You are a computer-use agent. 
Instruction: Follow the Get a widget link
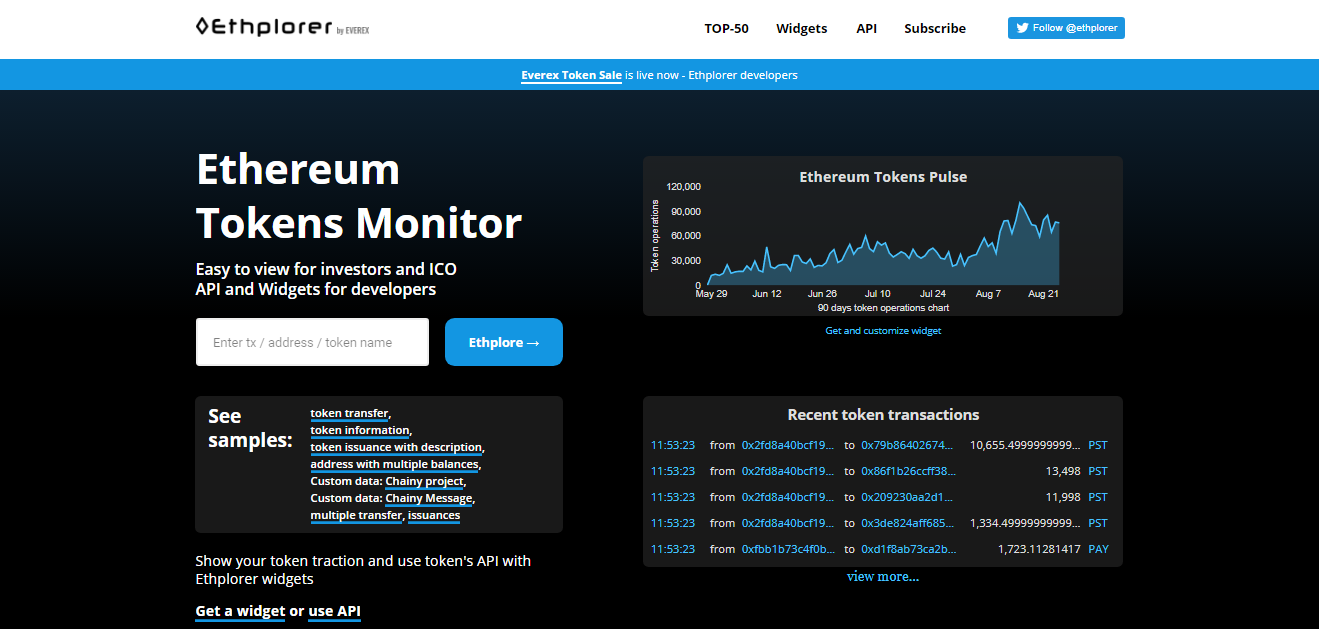coord(240,611)
